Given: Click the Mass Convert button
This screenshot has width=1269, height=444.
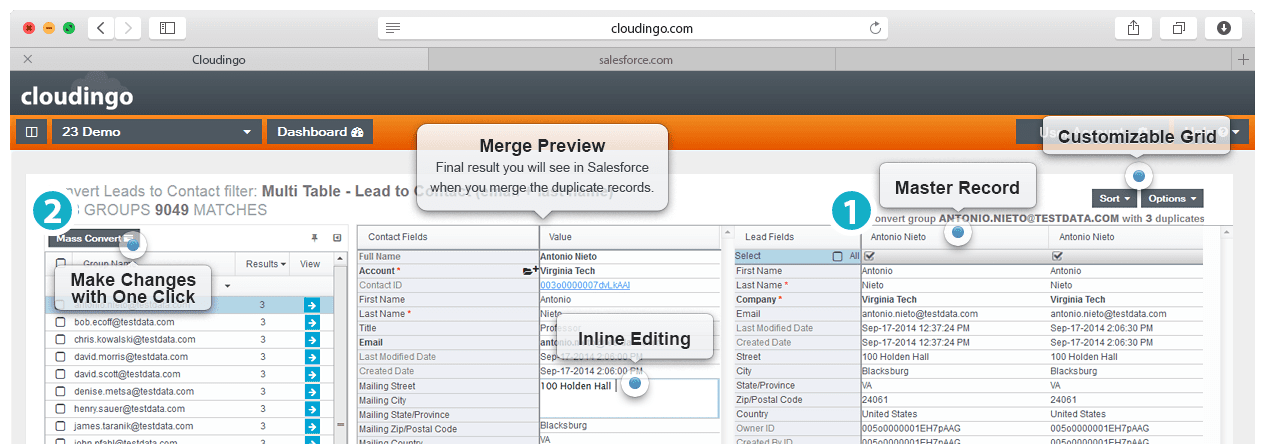Looking at the screenshot, I should click(94, 239).
